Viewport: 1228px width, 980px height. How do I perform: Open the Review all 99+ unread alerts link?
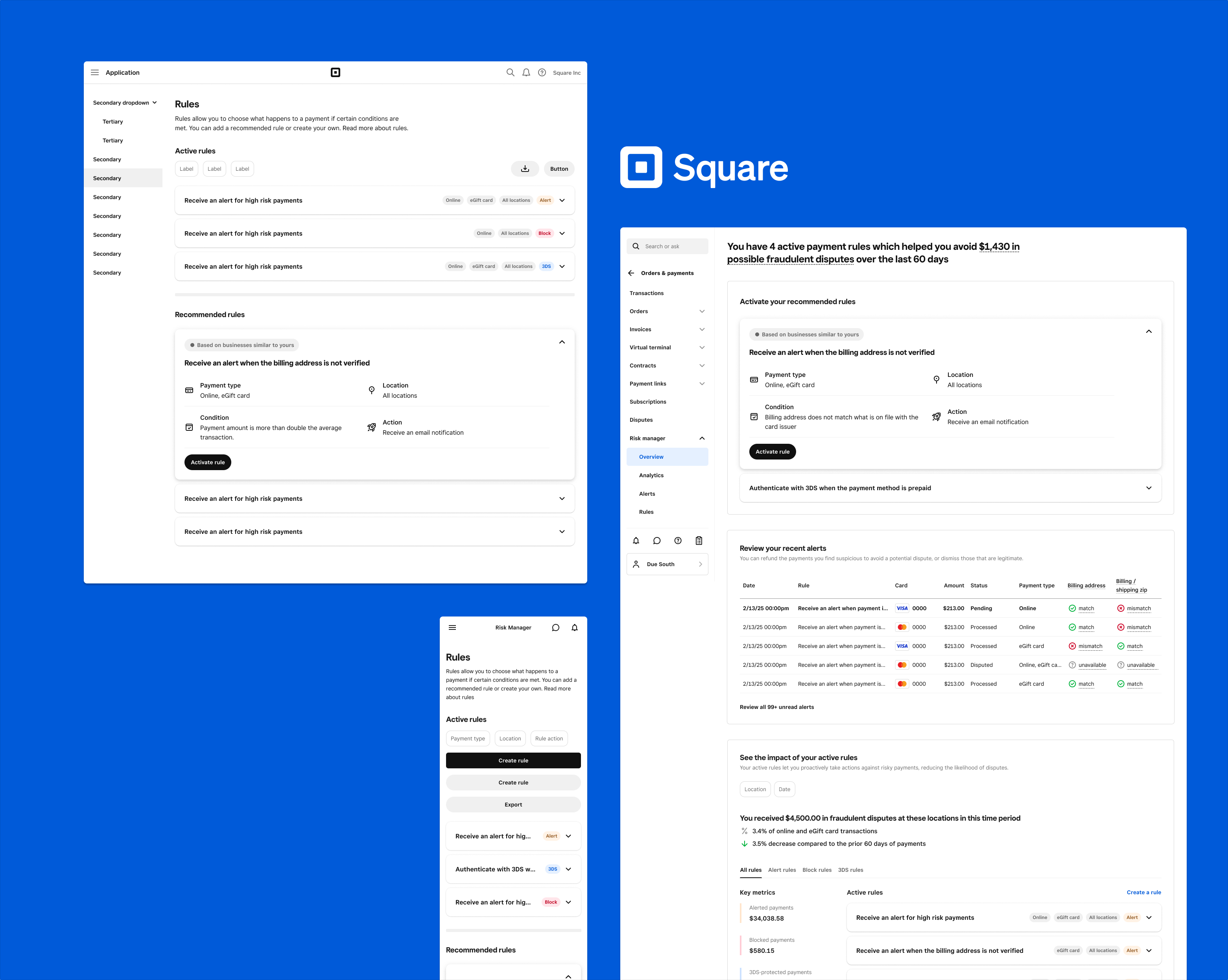(777, 707)
